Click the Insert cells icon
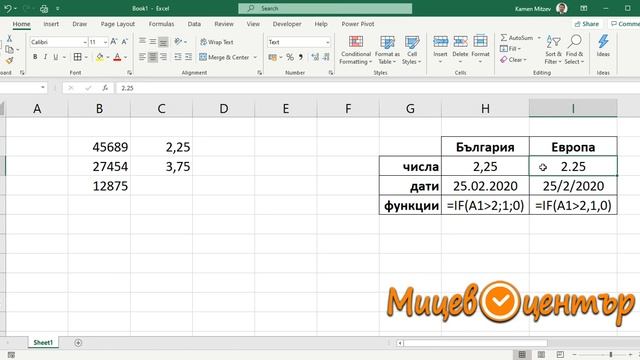Image resolution: width=640 pixels, height=360 pixels. [x=440, y=41]
